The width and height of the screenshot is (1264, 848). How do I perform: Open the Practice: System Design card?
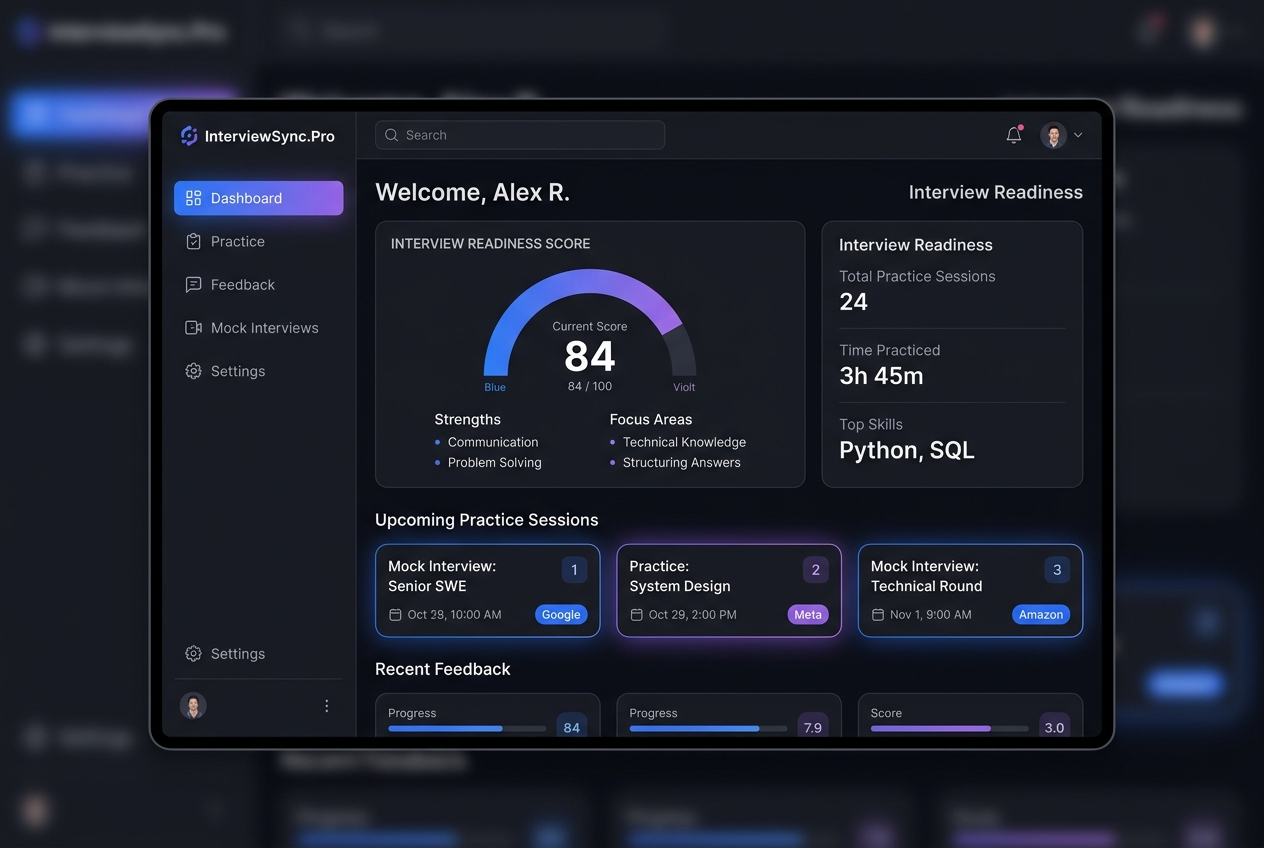(x=729, y=590)
